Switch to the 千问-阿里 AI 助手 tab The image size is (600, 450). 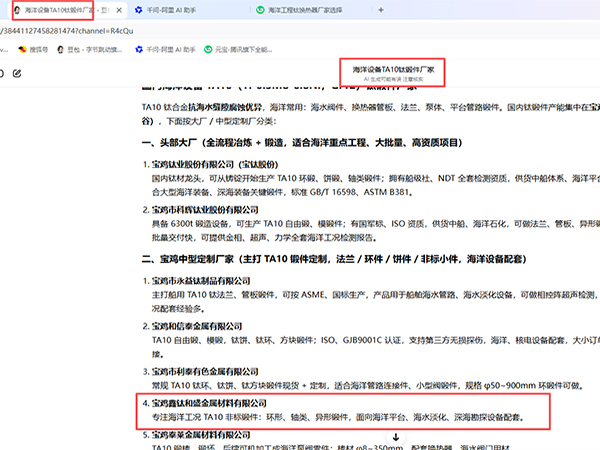(165, 10)
